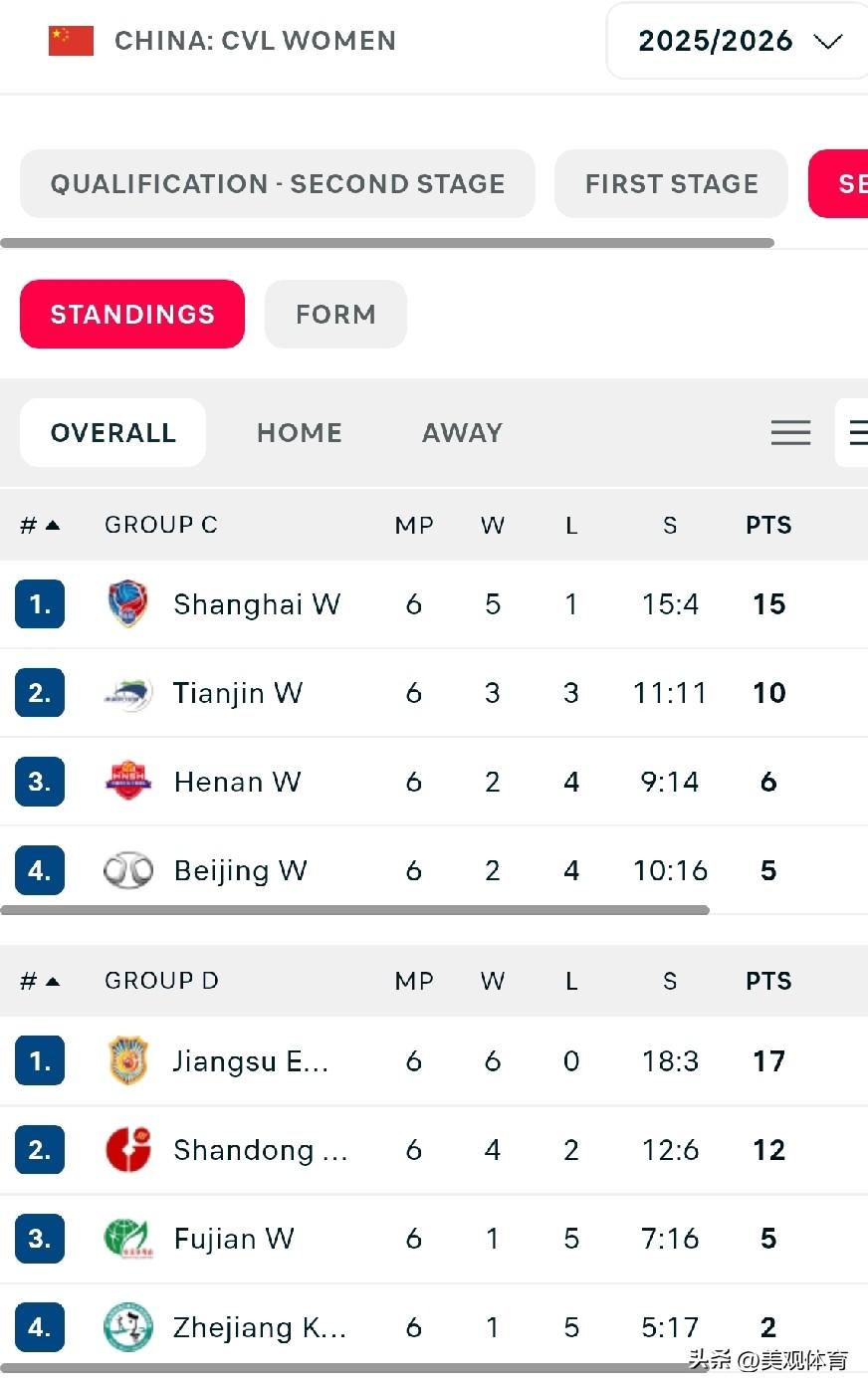
Task: Click the Jiangsu team logo
Action: [x=128, y=1060]
